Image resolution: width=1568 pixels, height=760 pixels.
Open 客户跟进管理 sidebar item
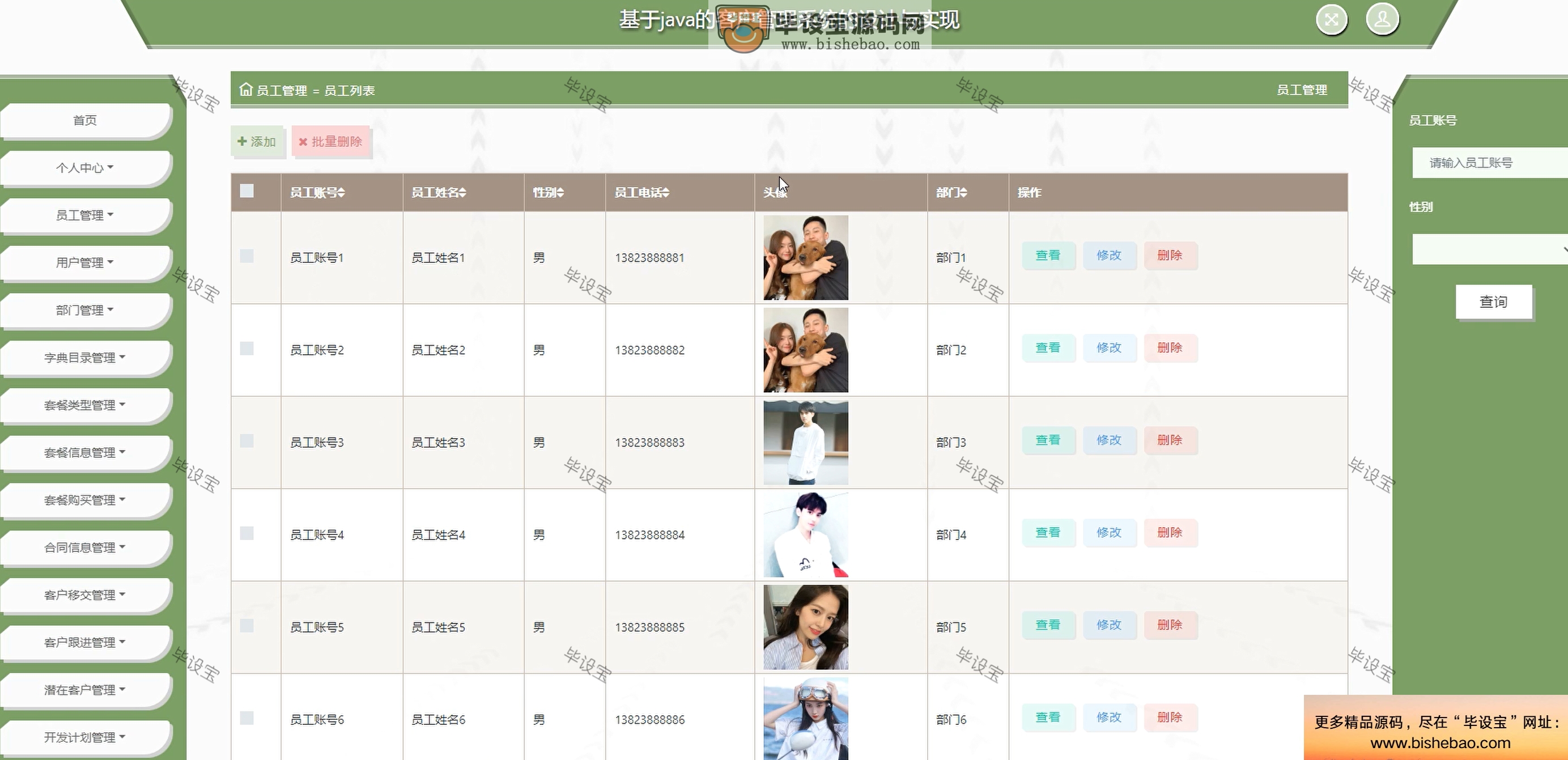[x=85, y=643]
